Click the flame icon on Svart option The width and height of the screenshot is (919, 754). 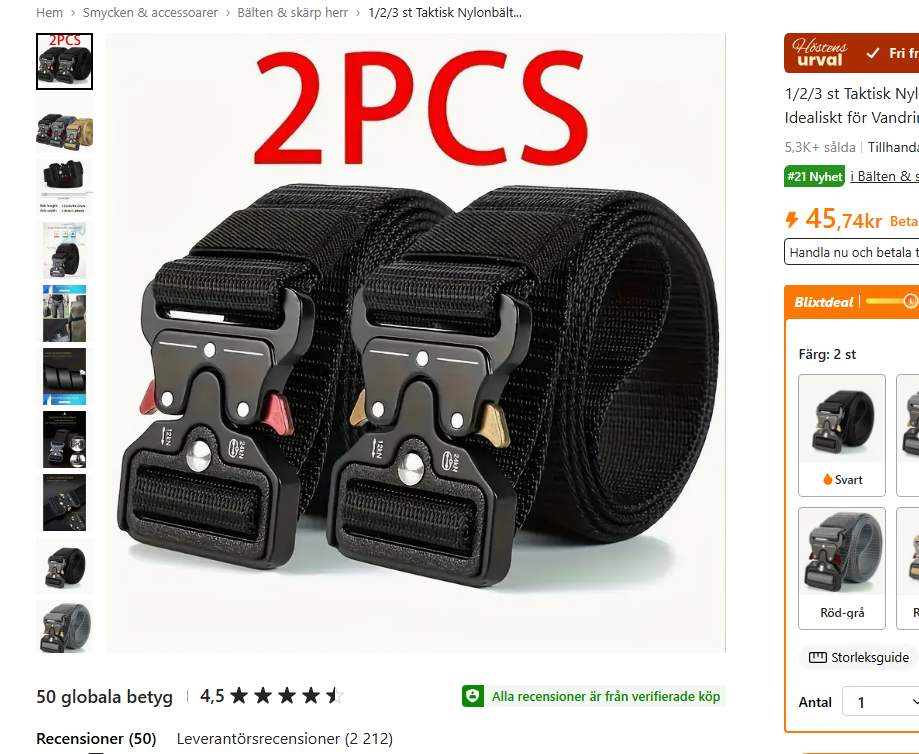(828, 480)
